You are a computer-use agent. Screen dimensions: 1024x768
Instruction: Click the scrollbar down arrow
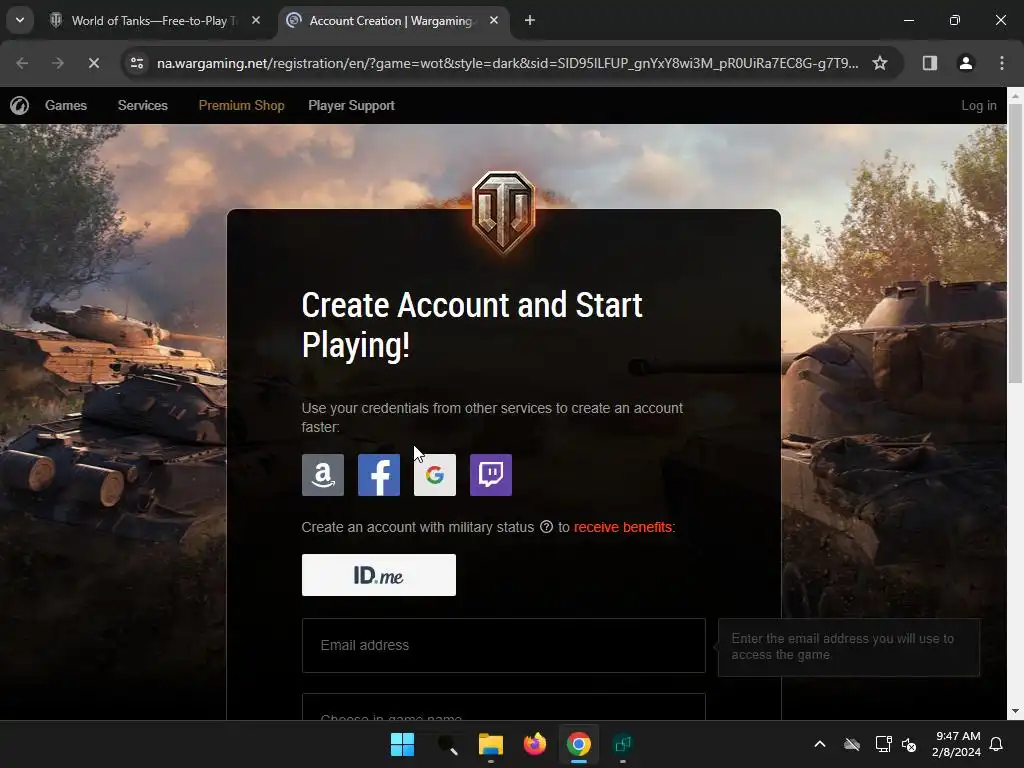click(x=1015, y=711)
